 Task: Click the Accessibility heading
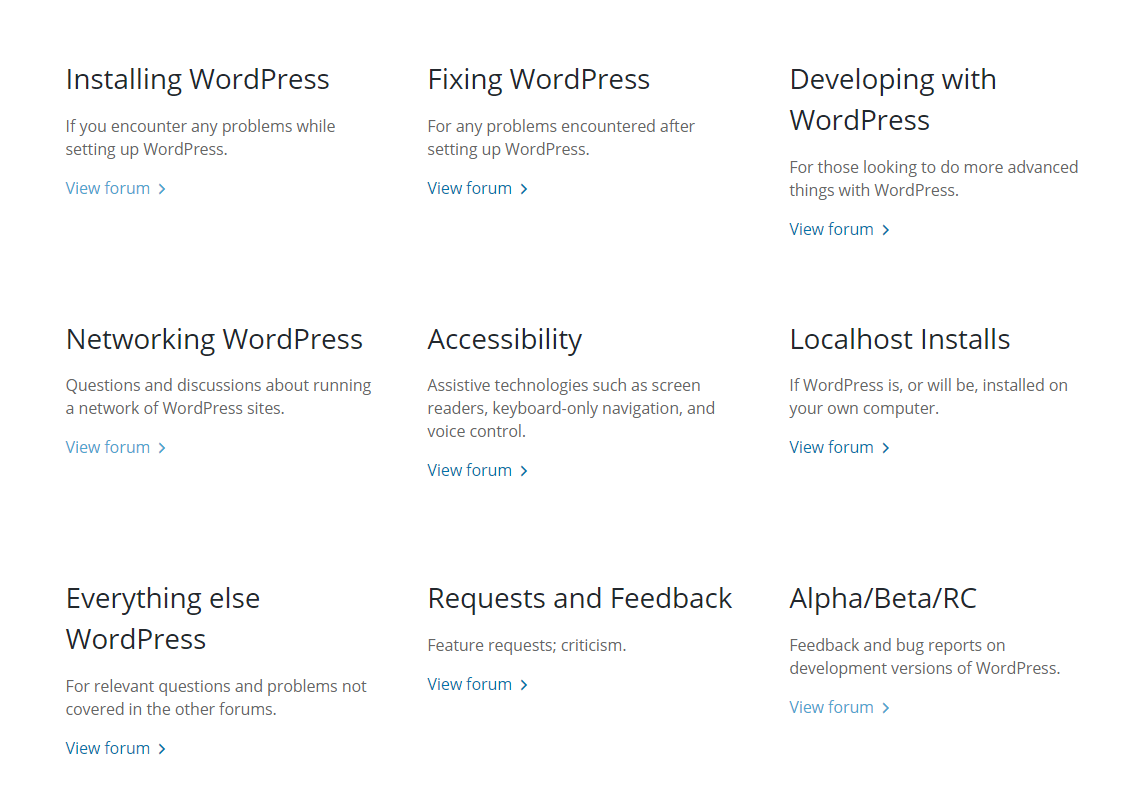[x=504, y=340]
